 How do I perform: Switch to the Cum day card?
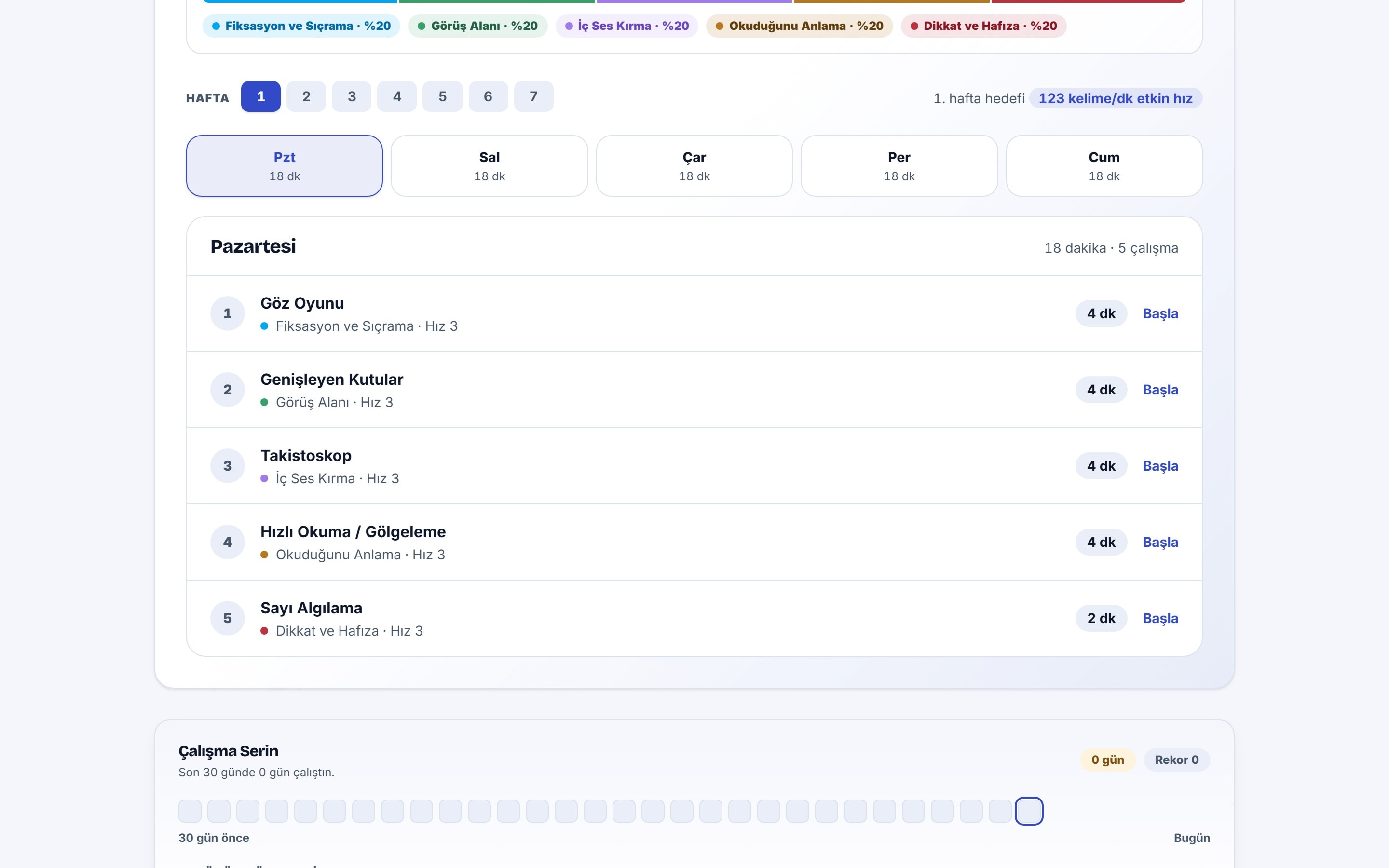coord(1104,166)
